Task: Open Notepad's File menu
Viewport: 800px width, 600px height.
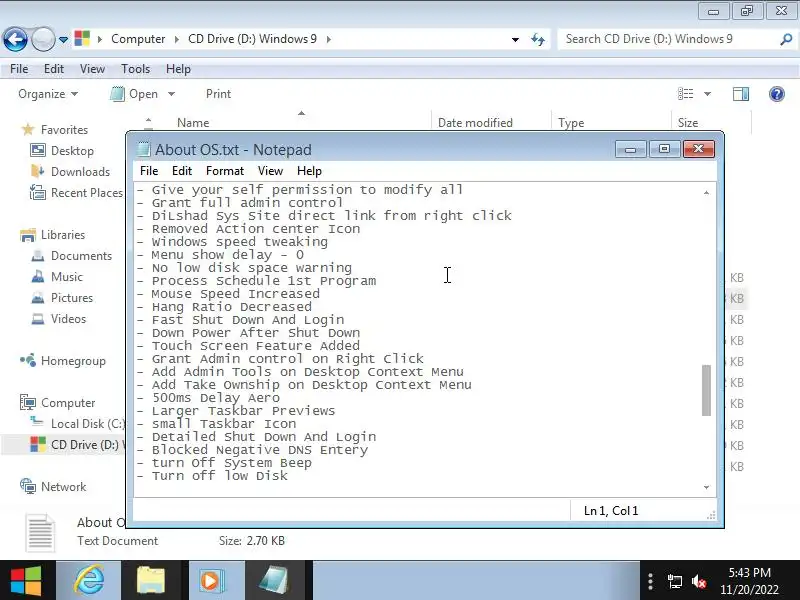Action: [x=149, y=171]
